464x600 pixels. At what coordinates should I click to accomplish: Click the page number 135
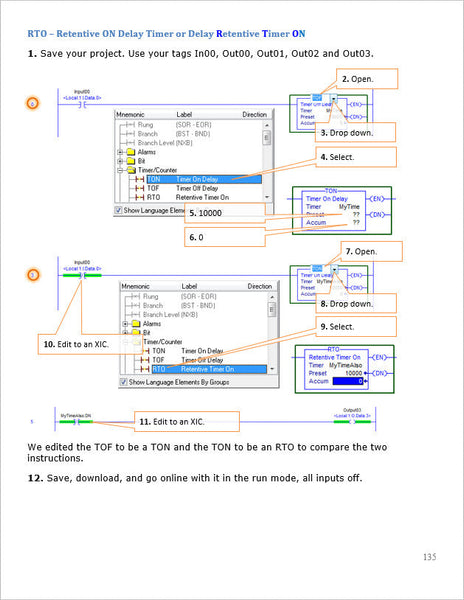[430, 557]
